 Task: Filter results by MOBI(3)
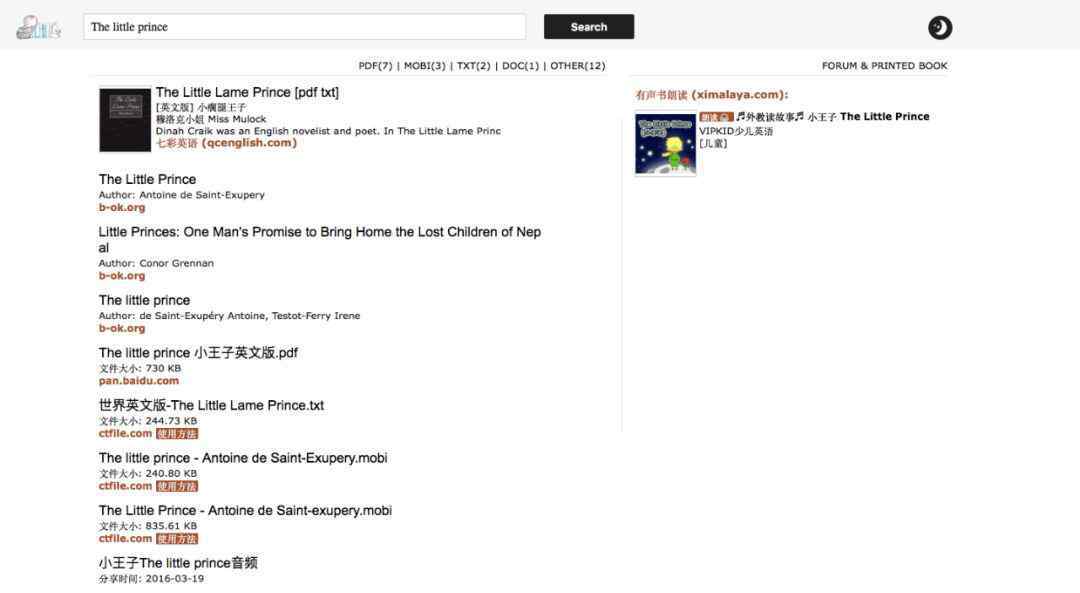pyautogui.click(x=424, y=66)
